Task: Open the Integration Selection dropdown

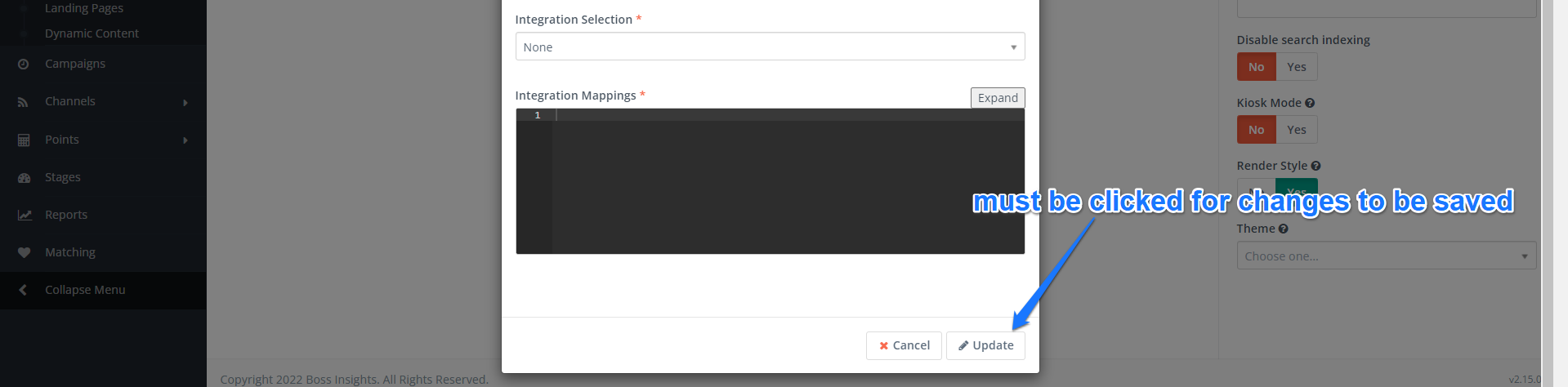Action: [x=770, y=47]
